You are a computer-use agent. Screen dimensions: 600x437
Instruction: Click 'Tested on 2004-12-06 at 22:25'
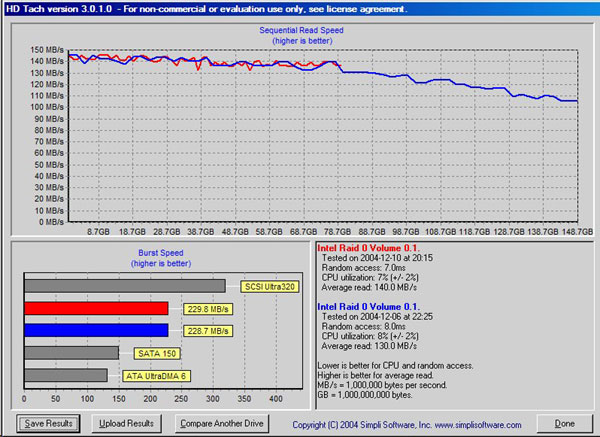[x=377, y=316]
